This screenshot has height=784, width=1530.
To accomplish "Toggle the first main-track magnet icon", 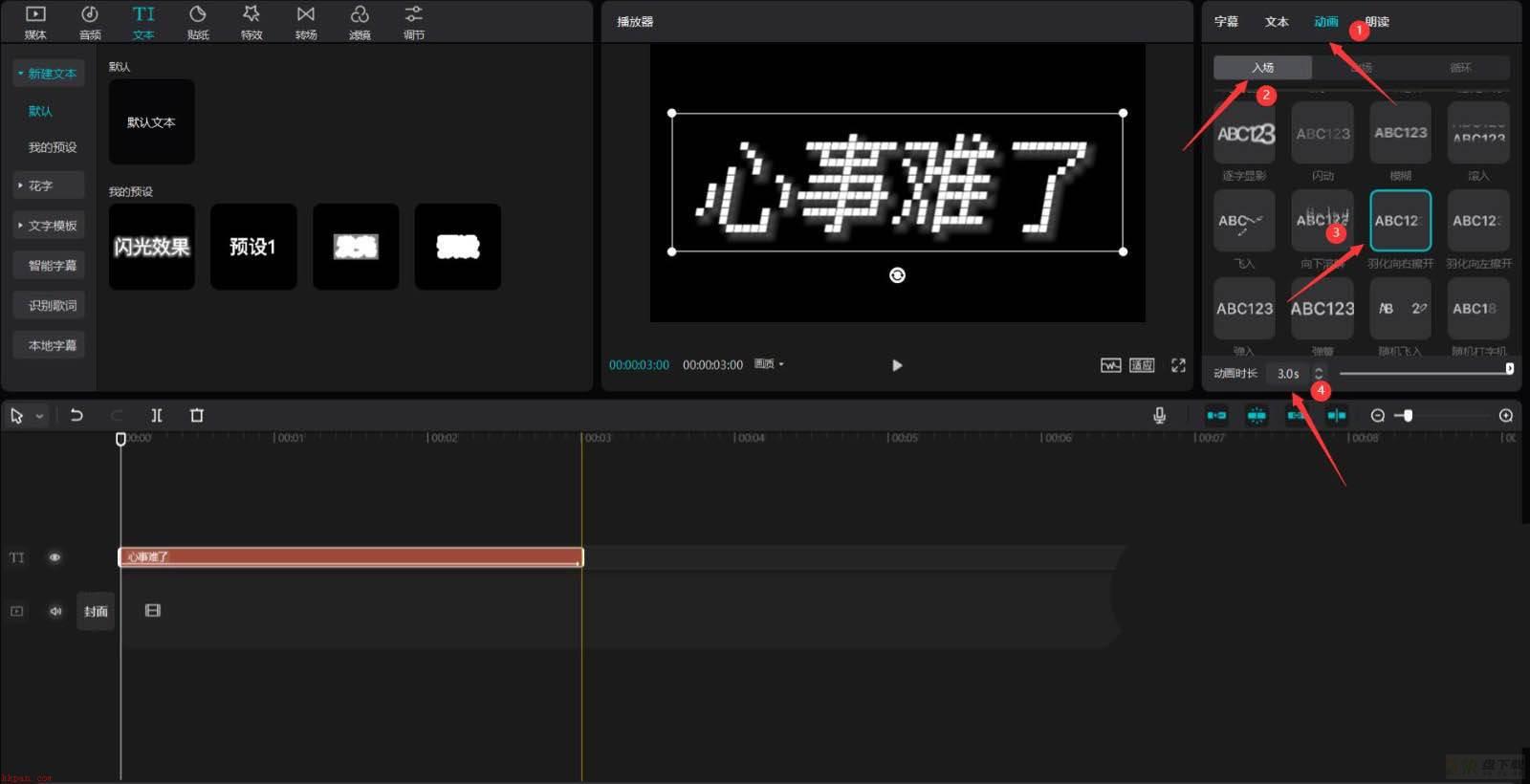I will tap(1216, 415).
